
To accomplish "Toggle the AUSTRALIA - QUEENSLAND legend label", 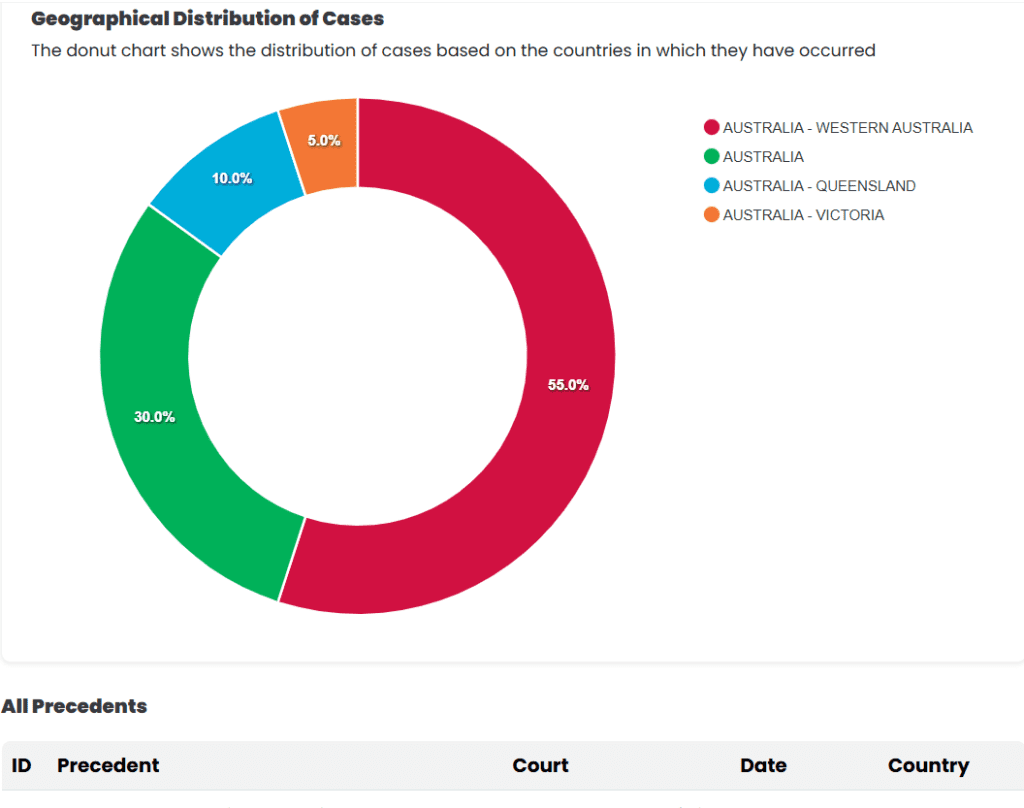I will click(x=819, y=186).
